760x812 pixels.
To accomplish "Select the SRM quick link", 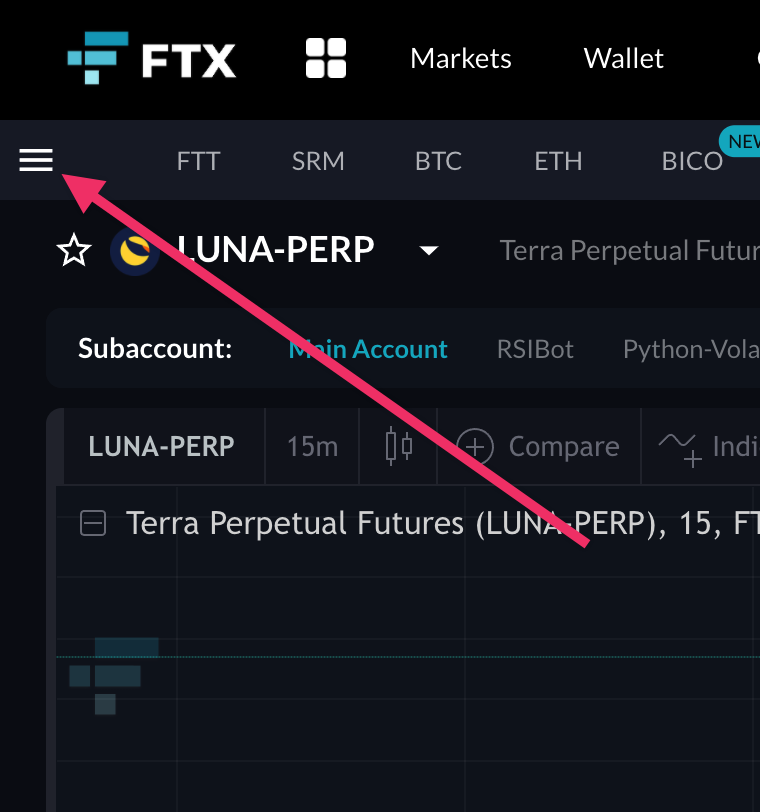I will [x=318, y=161].
